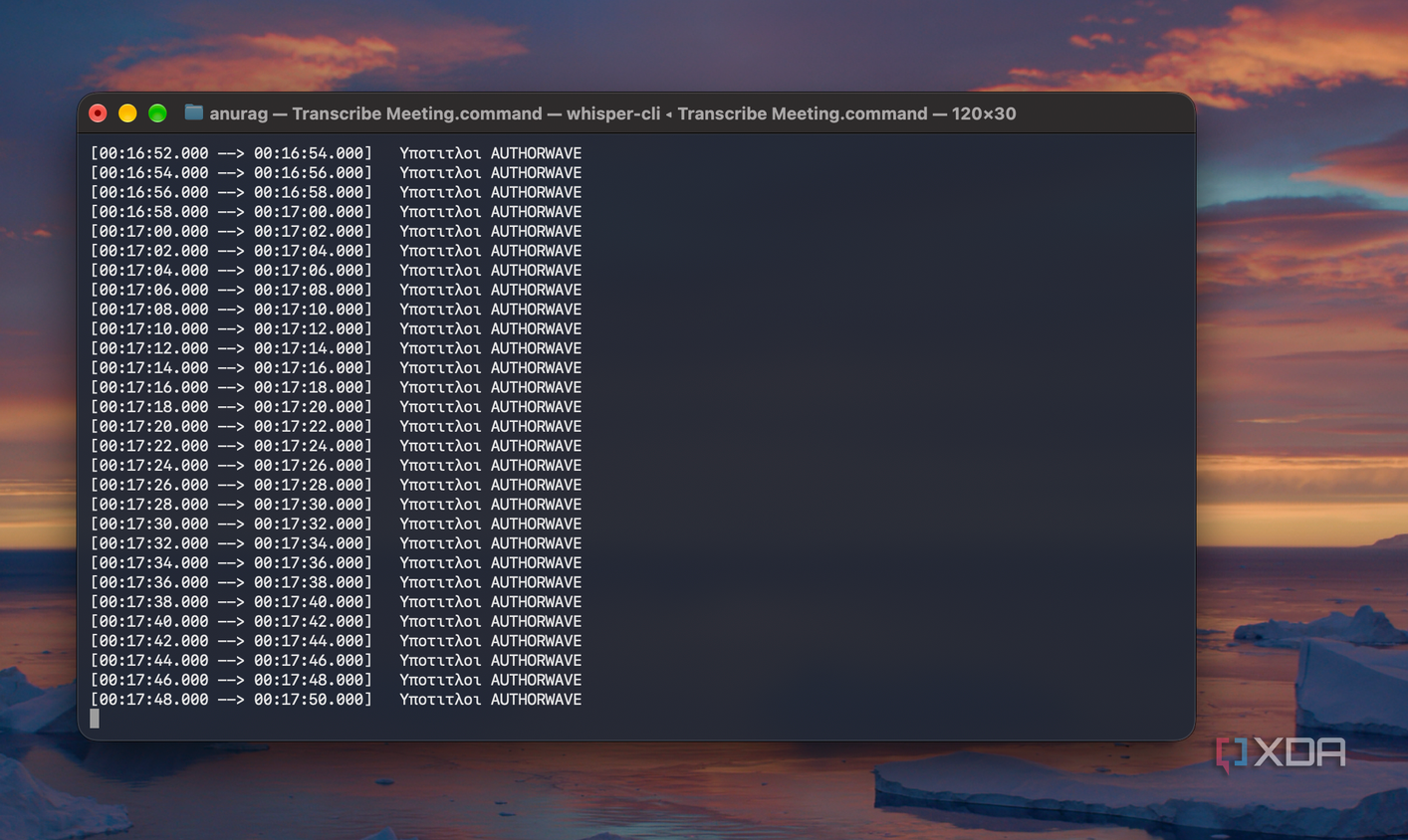Screen dimensions: 1408x840
Task: Click the end timestamp in the row starting 00:16:58.000
Action: pyautogui.click(x=309, y=212)
